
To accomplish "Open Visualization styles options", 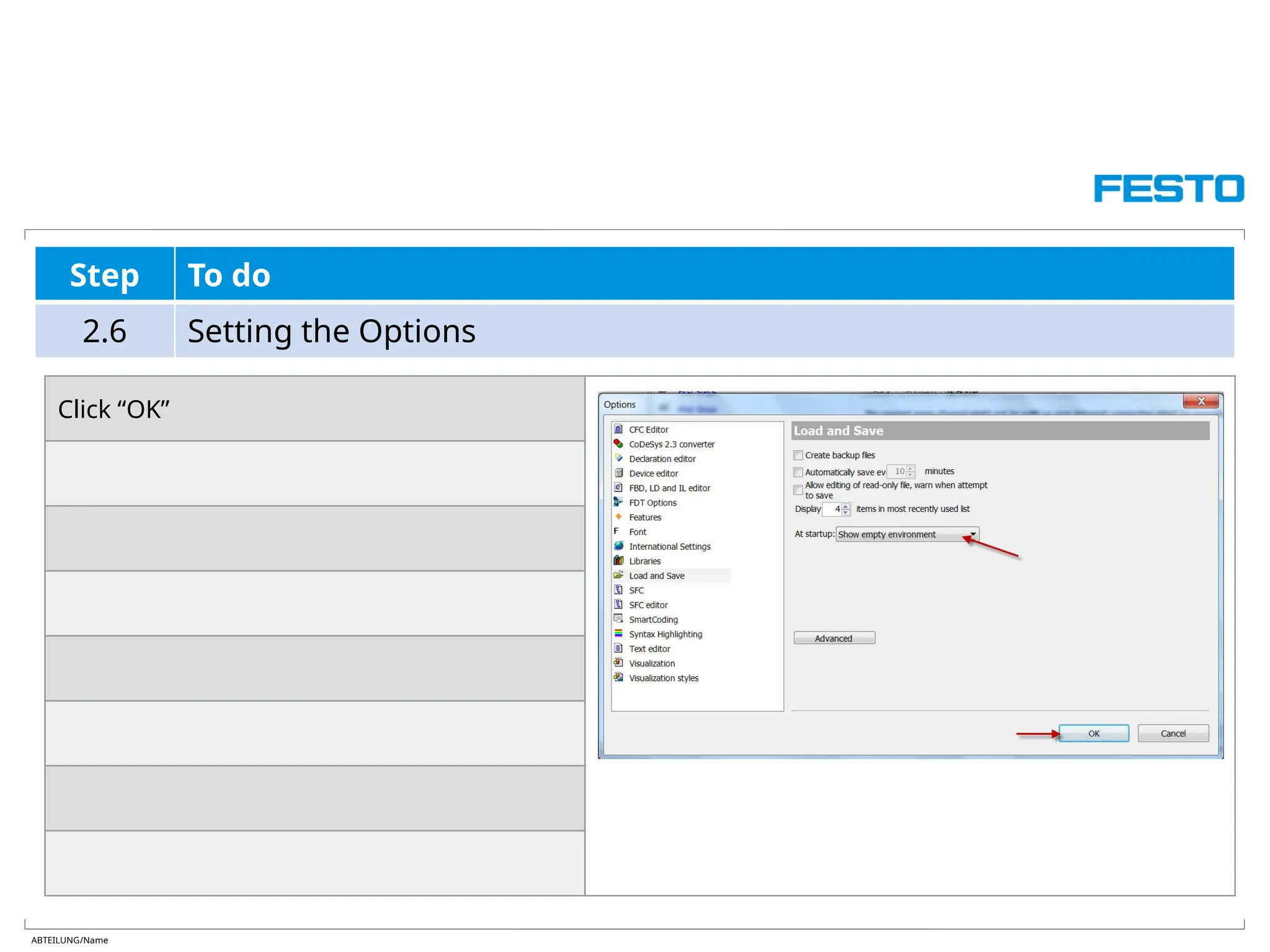I will [664, 678].
